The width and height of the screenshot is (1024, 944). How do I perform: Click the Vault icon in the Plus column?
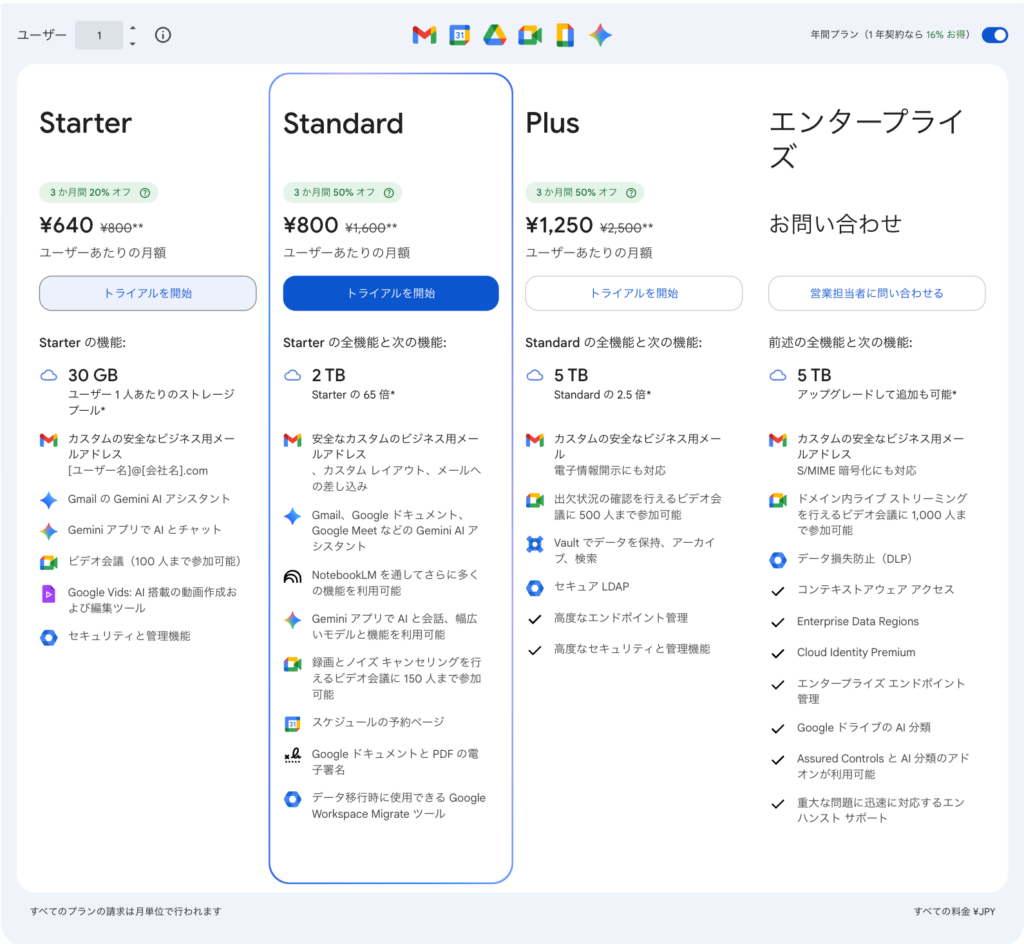click(535, 544)
